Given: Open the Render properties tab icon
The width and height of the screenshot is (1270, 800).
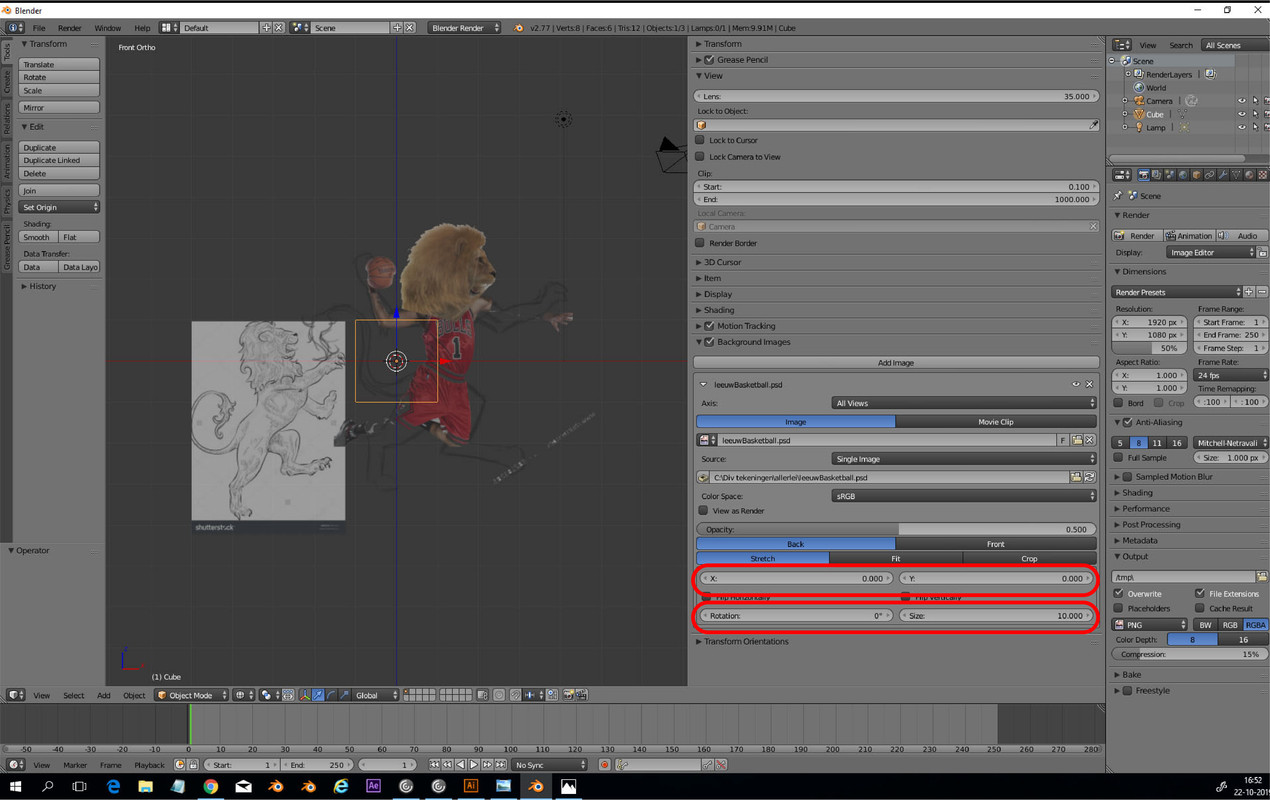Looking at the screenshot, I should tap(1144, 175).
